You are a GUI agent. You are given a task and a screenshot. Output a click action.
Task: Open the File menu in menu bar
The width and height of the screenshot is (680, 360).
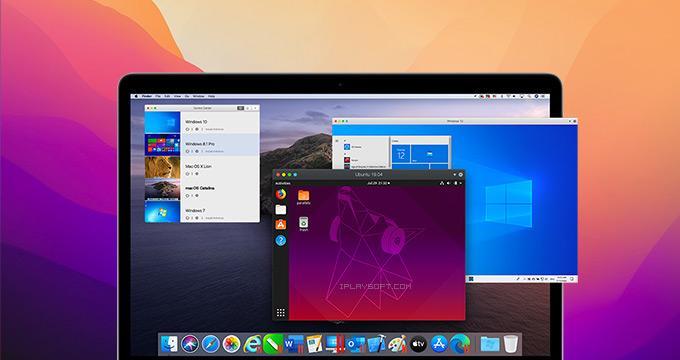tap(158, 96)
